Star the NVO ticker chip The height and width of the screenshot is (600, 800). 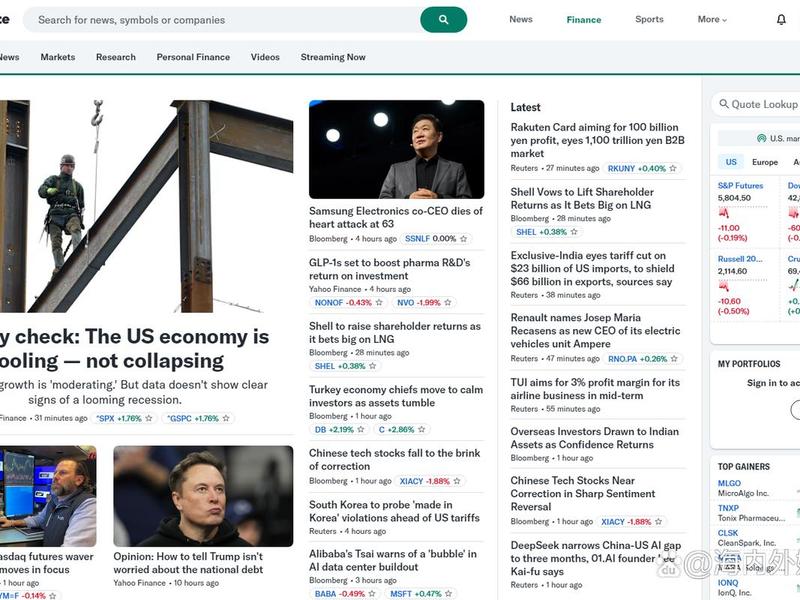pos(447,303)
